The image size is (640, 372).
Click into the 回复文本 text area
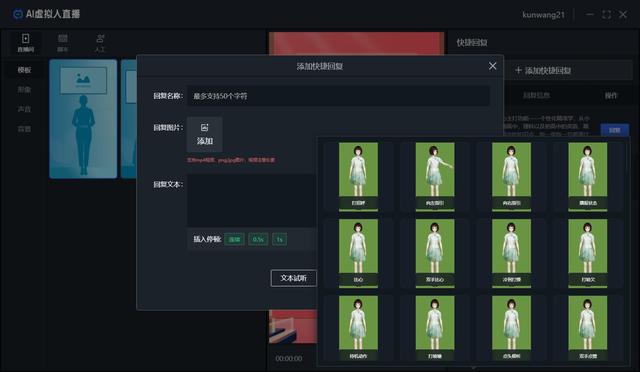coord(252,200)
